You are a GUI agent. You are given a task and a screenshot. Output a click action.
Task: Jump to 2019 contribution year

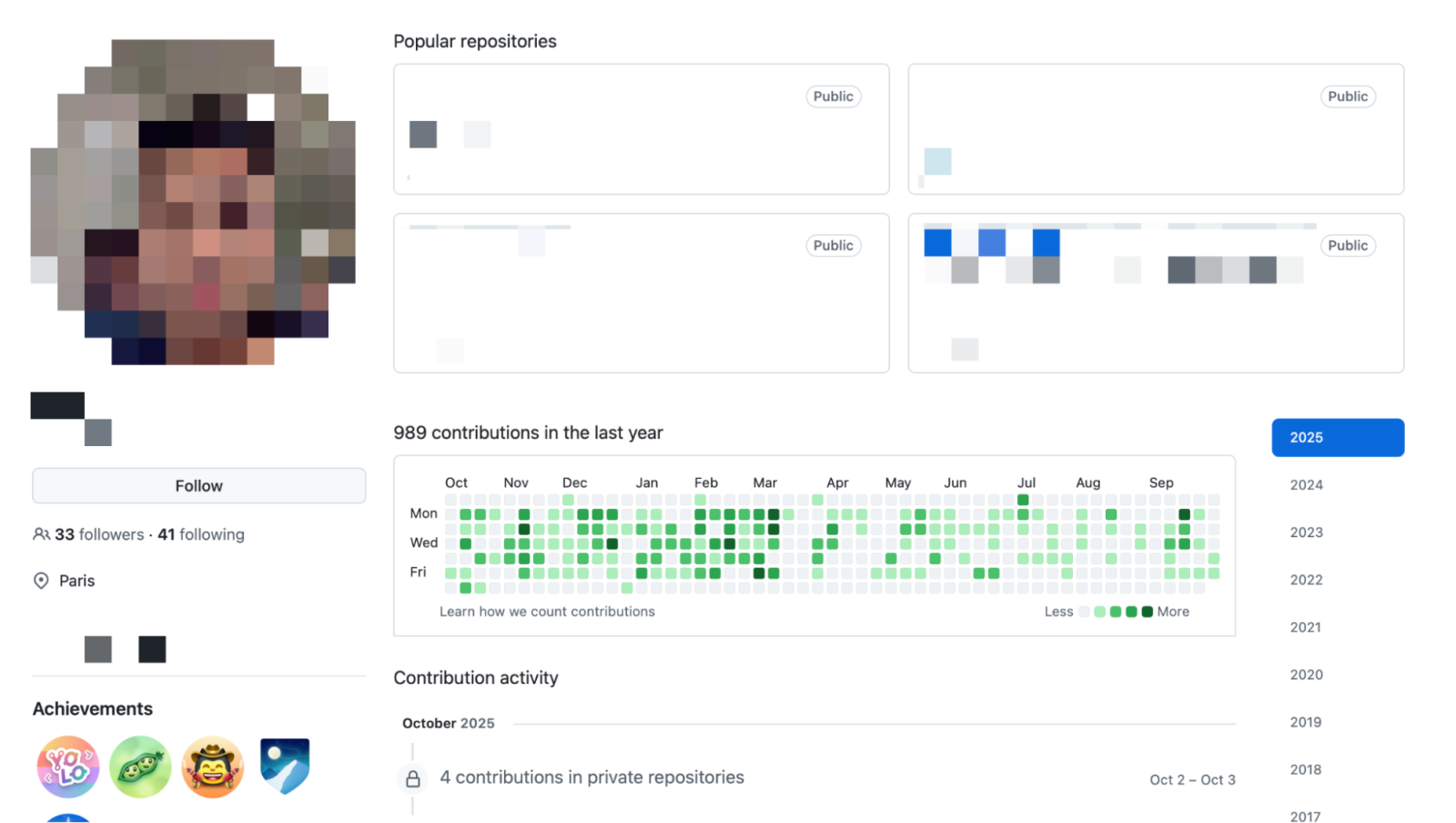pos(1305,722)
